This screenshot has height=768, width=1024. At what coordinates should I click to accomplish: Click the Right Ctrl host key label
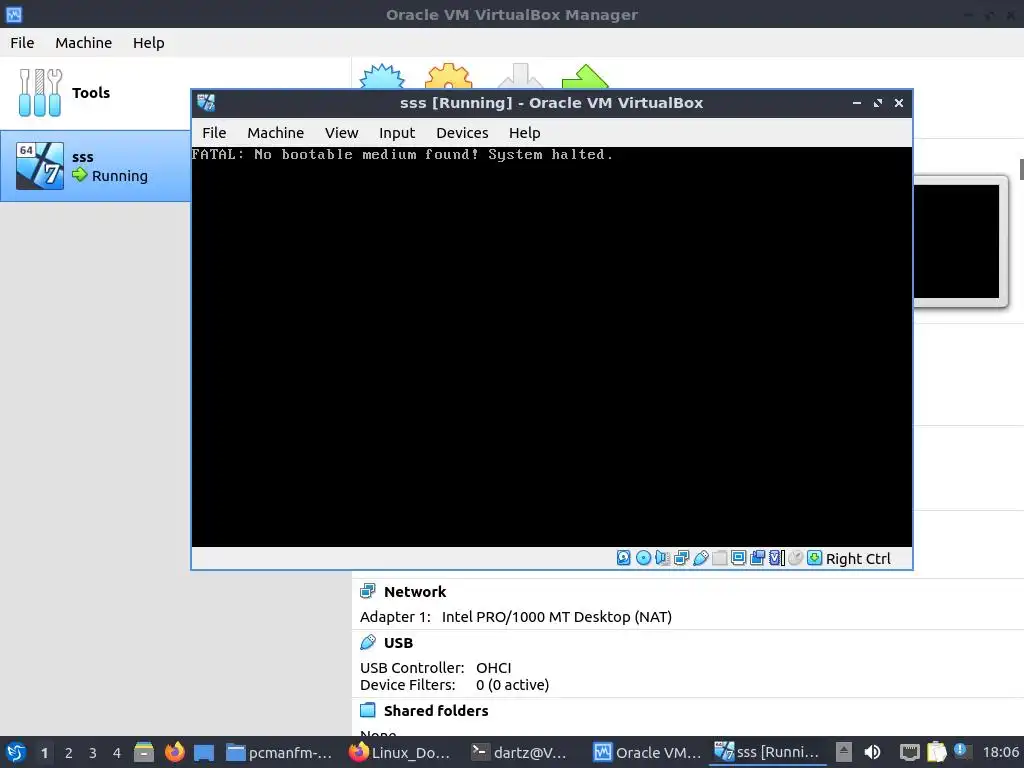858,559
